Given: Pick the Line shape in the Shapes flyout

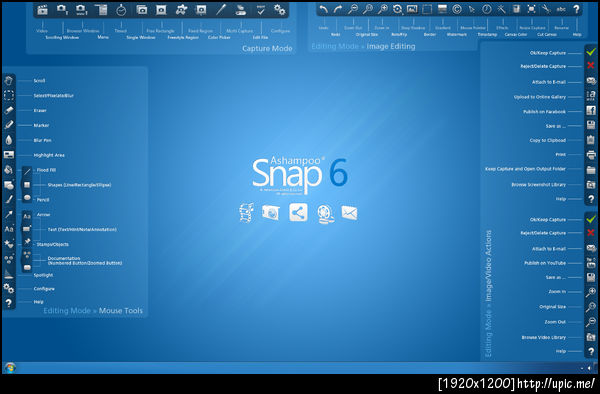Looking at the screenshot, I should (x=27, y=172).
